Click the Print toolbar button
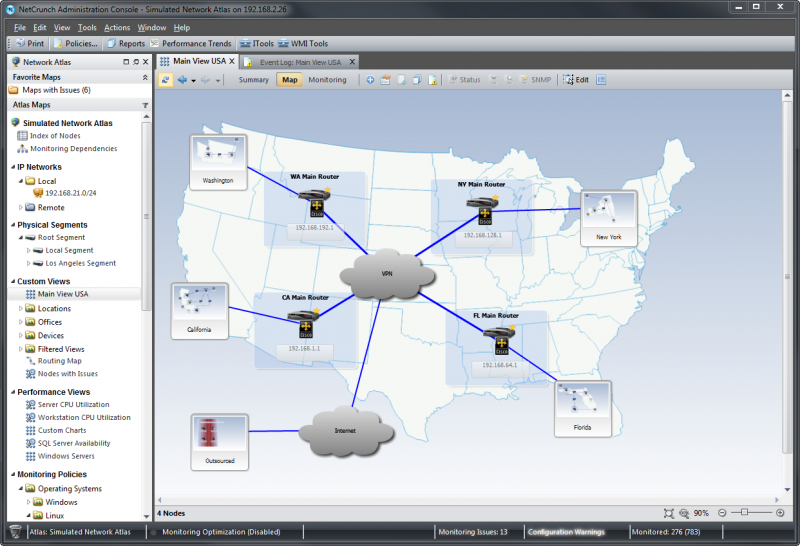This screenshot has height=546, width=800. [30, 43]
